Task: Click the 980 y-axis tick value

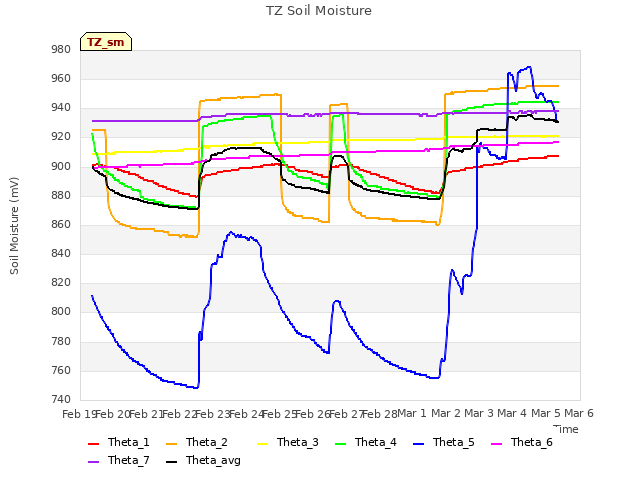Action: (x=61, y=49)
